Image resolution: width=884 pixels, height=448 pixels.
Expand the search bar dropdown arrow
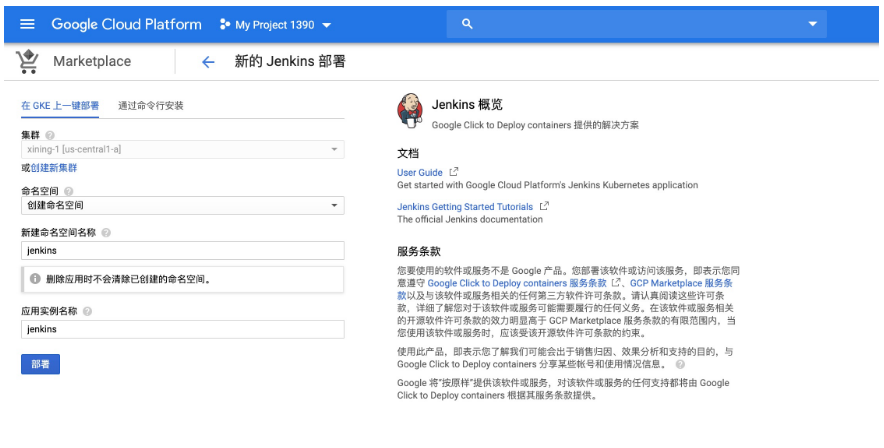[x=812, y=24]
